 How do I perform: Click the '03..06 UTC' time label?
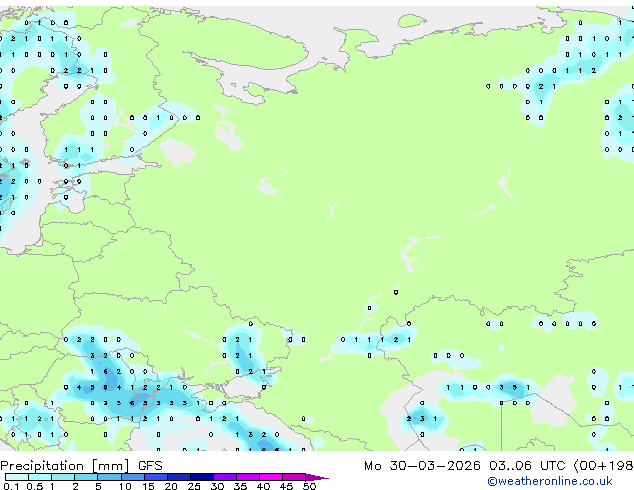click(x=527, y=466)
